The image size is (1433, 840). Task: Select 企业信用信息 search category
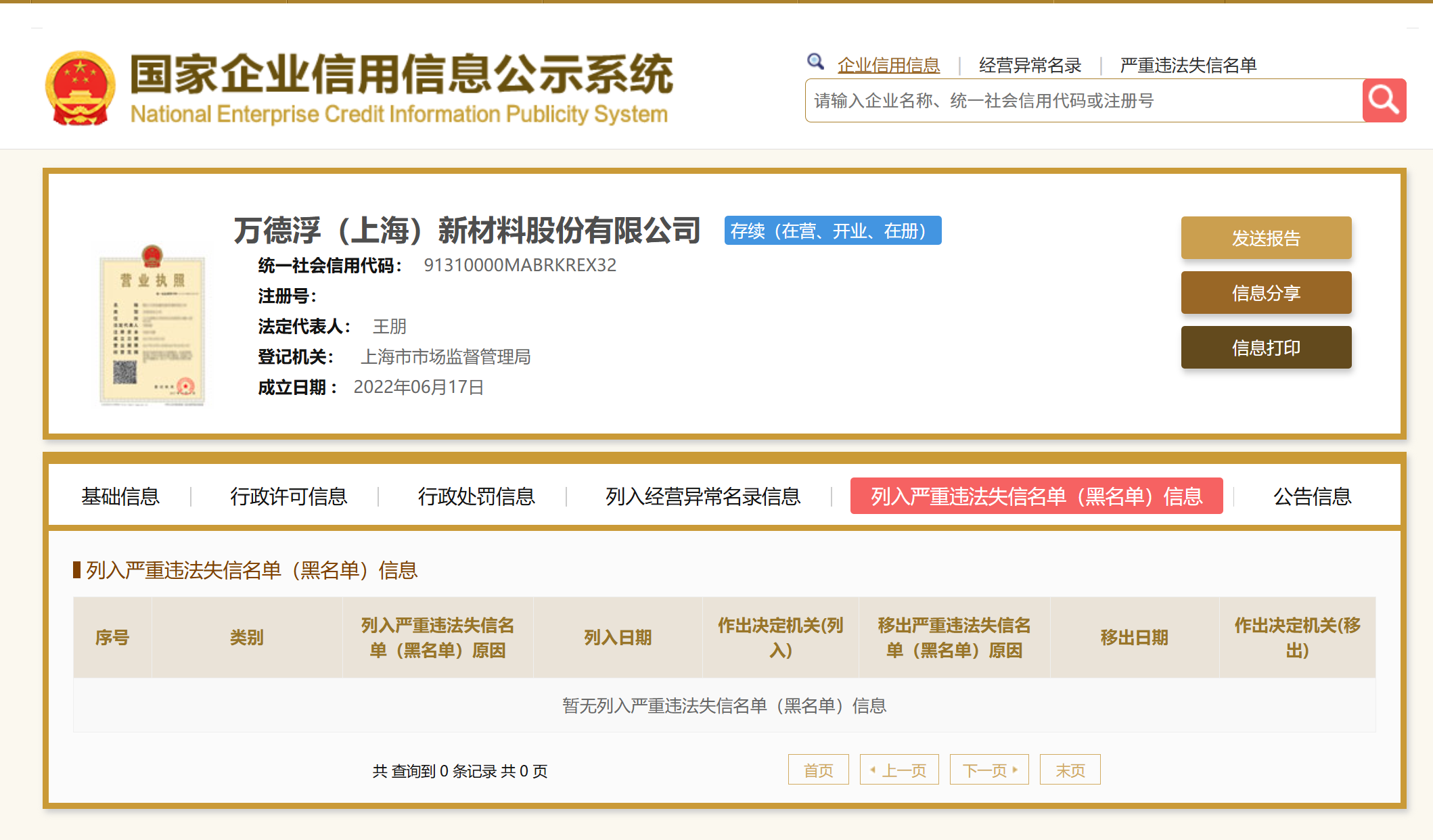888,66
